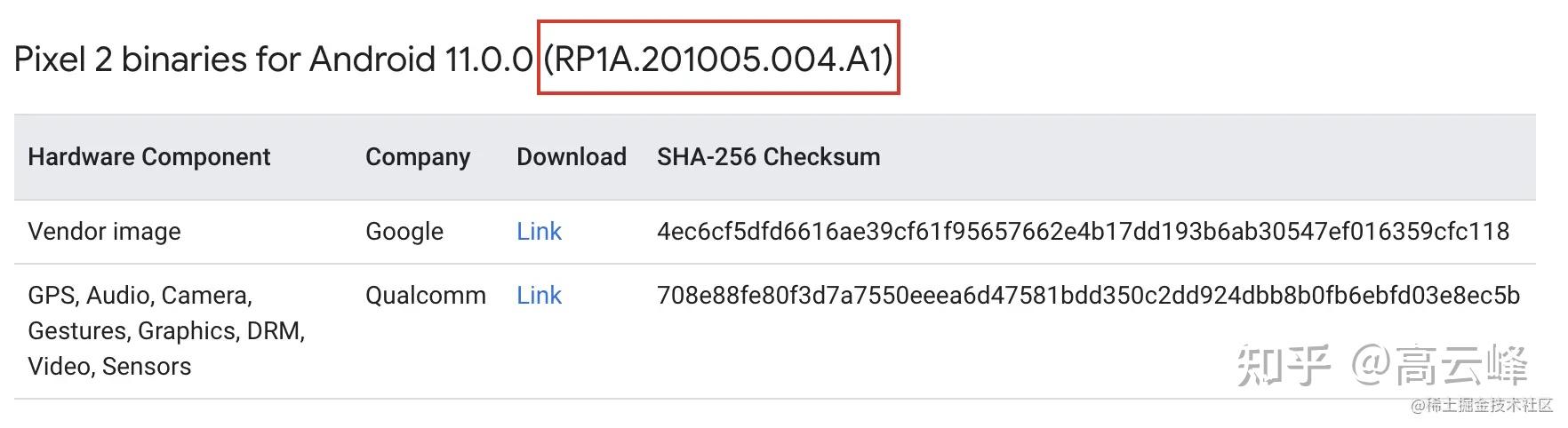Click the "GPS, Audio, Camera," text line

click(x=140, y=296)
